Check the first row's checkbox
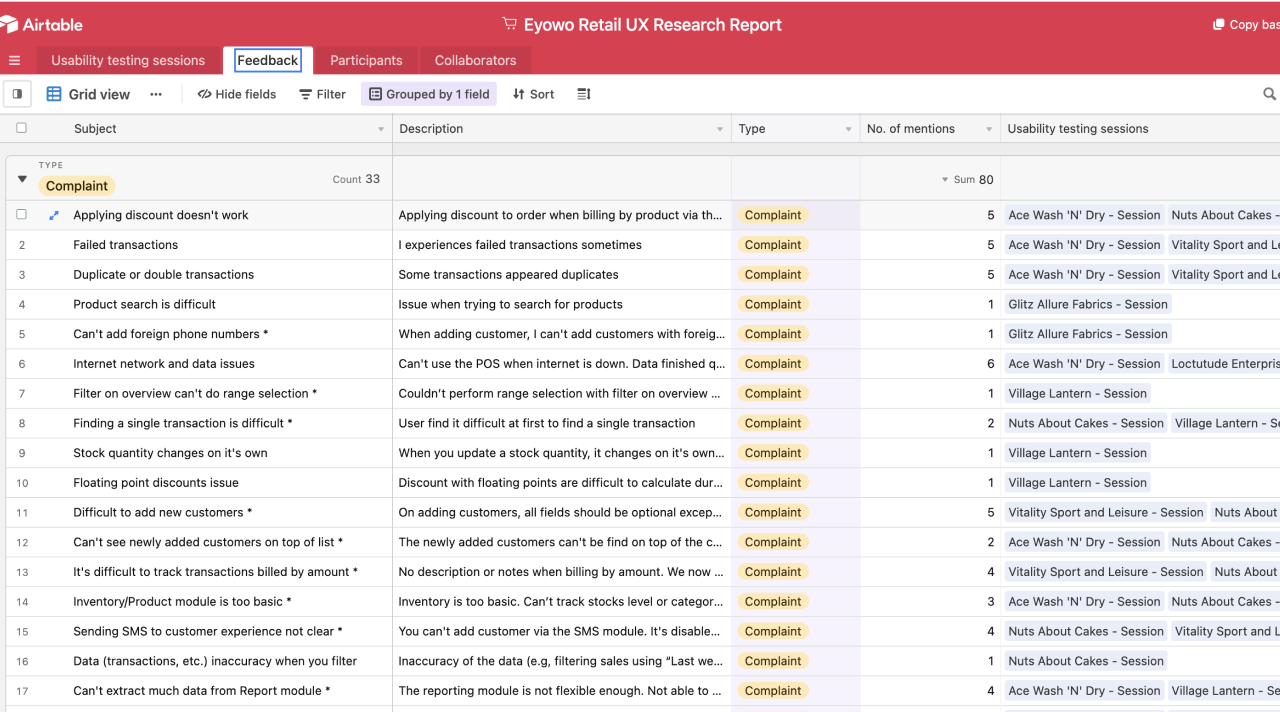Screen dimensions: 1280x712 (x=21, y=215)
